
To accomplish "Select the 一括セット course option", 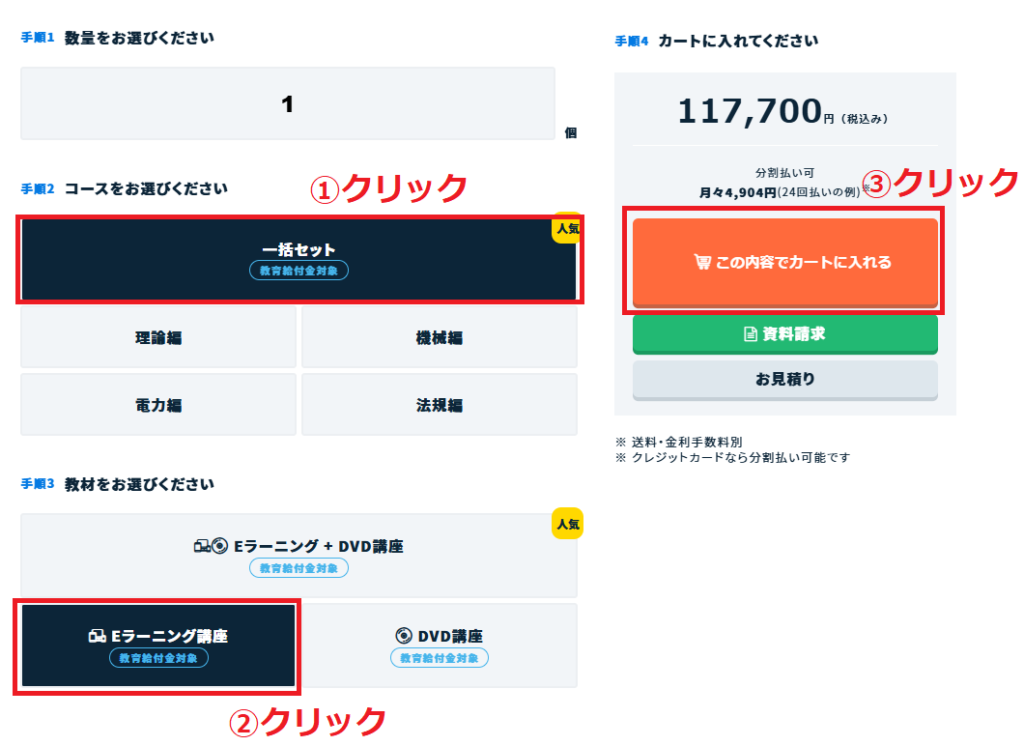I will click(x=299, y=259).
